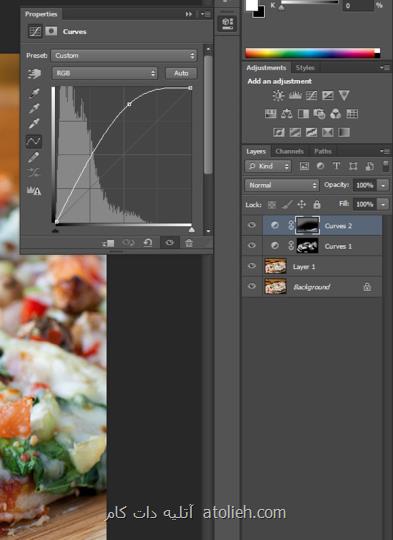Select the Curves 1 layer mask thumbnail
Image resolution: width=393 pixels, height=540 pixels.
coord(307,246)
